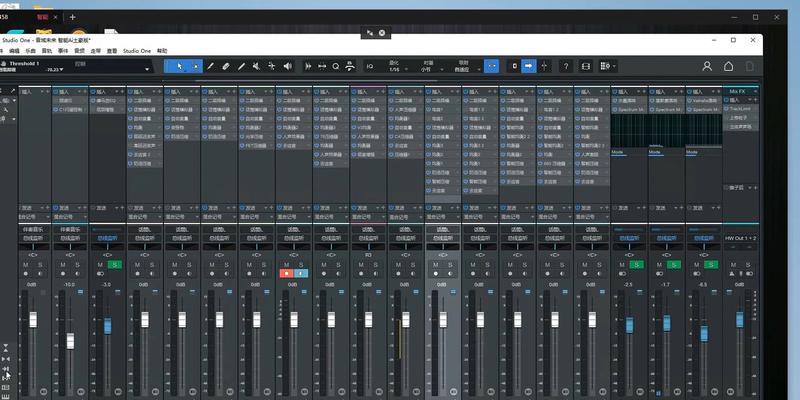Click the double-arrow icon left of zoom

point(308,66)
